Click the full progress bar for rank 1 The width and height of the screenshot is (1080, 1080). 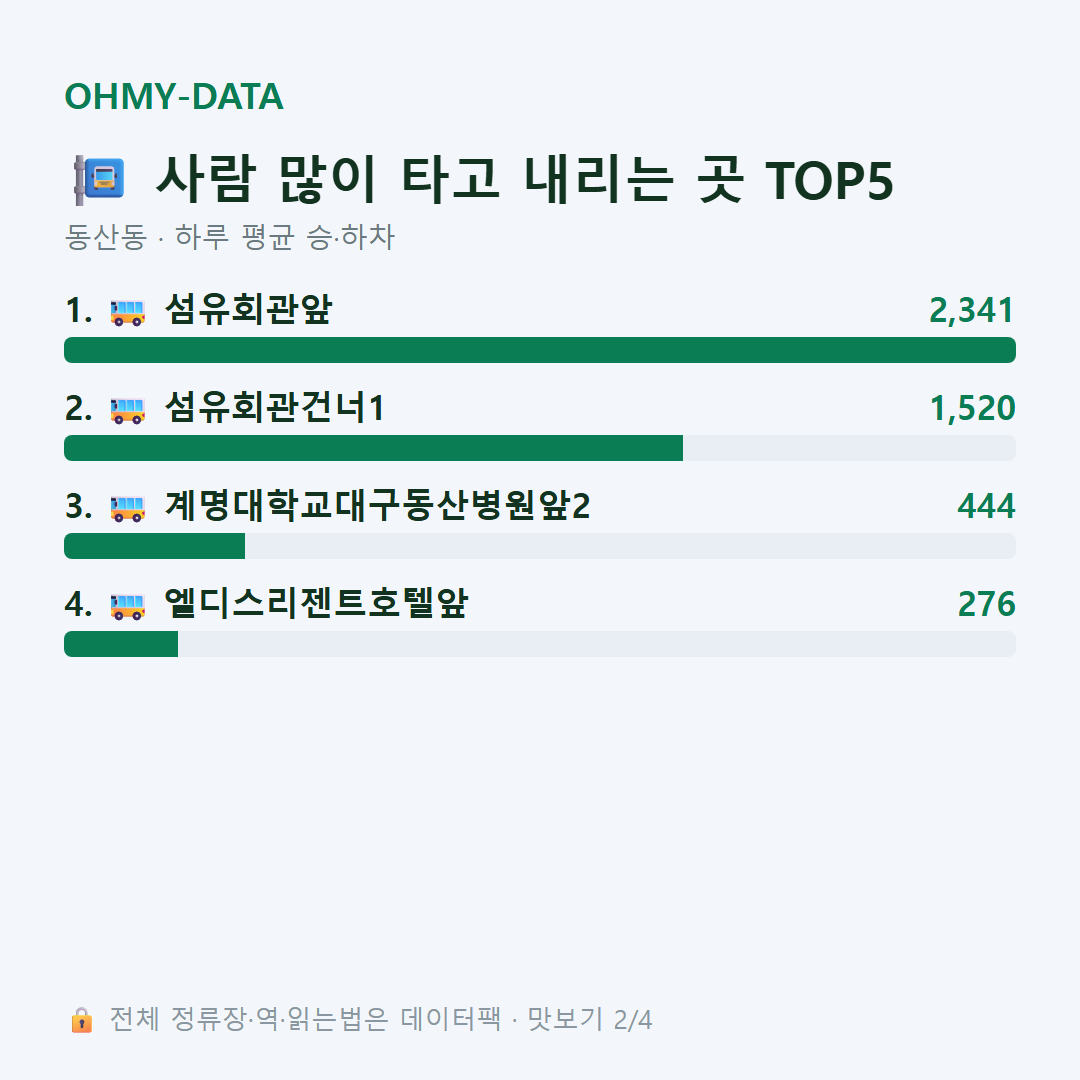[x=540, y=350]
